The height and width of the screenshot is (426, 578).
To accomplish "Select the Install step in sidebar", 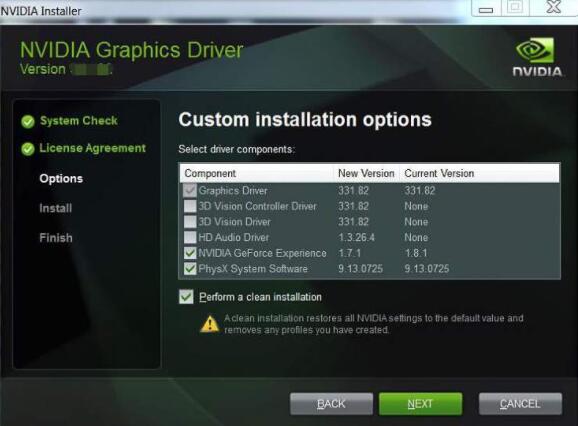I will (x=56, y=208).
